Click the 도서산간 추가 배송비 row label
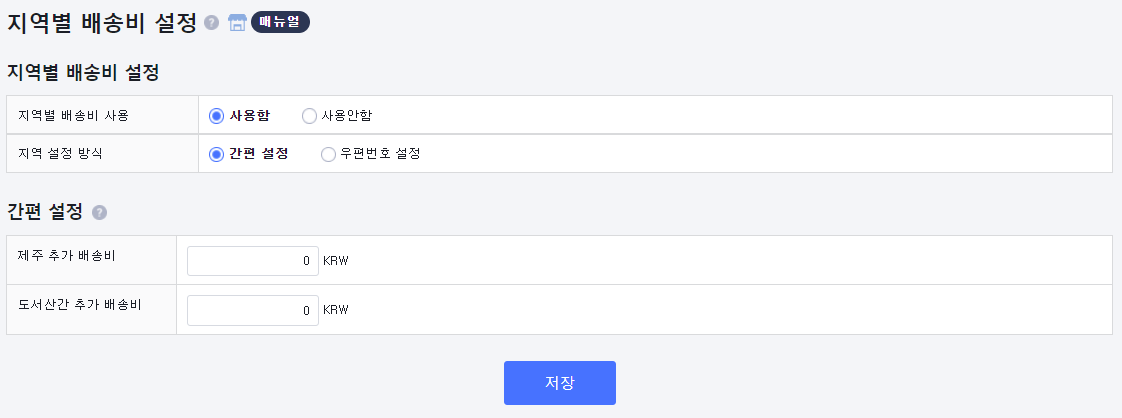Viewport: 1122px width, 418px height. (79, 304)
